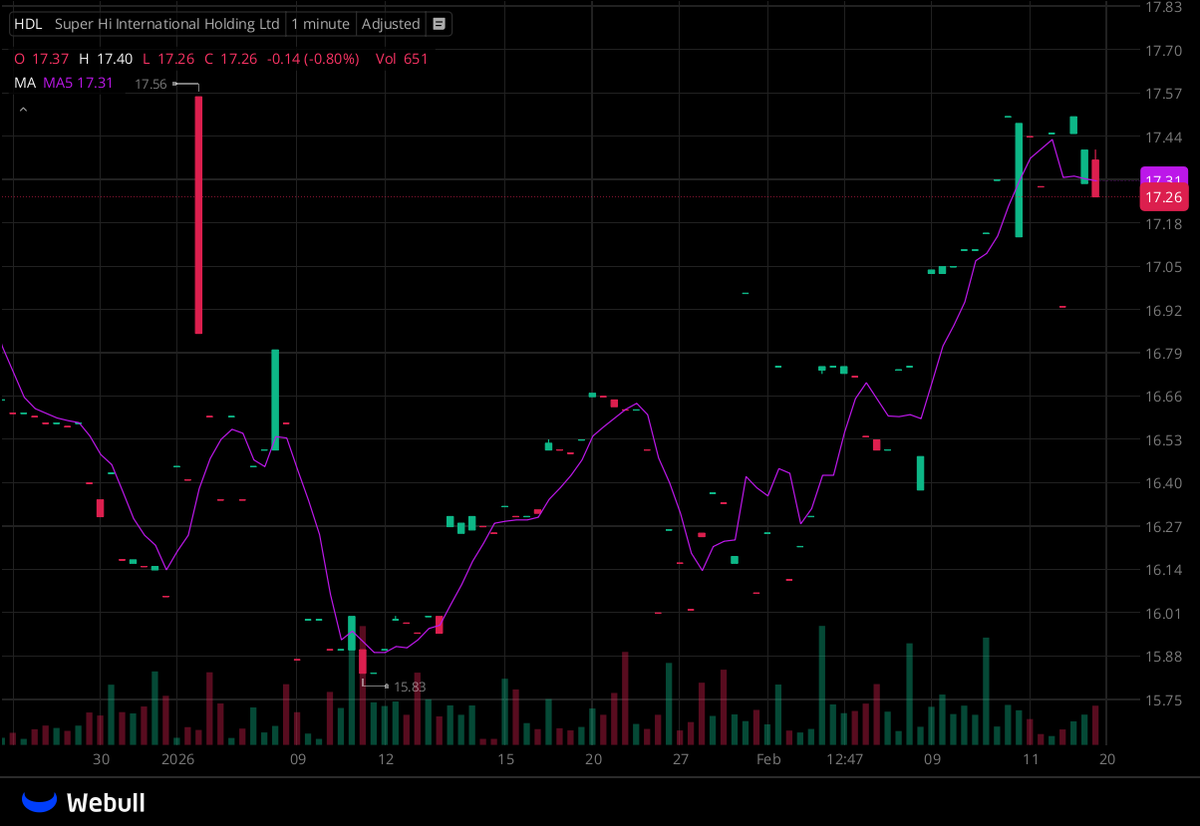Click the close value C 17.26

pos(230,59)
